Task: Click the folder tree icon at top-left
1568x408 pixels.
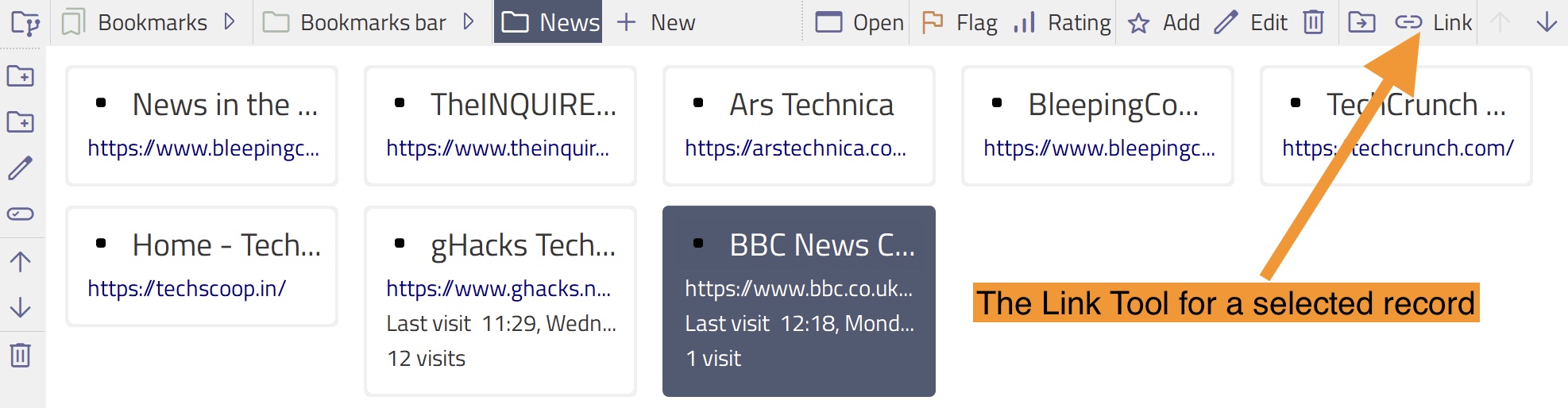Action: (x=25, y=23)
